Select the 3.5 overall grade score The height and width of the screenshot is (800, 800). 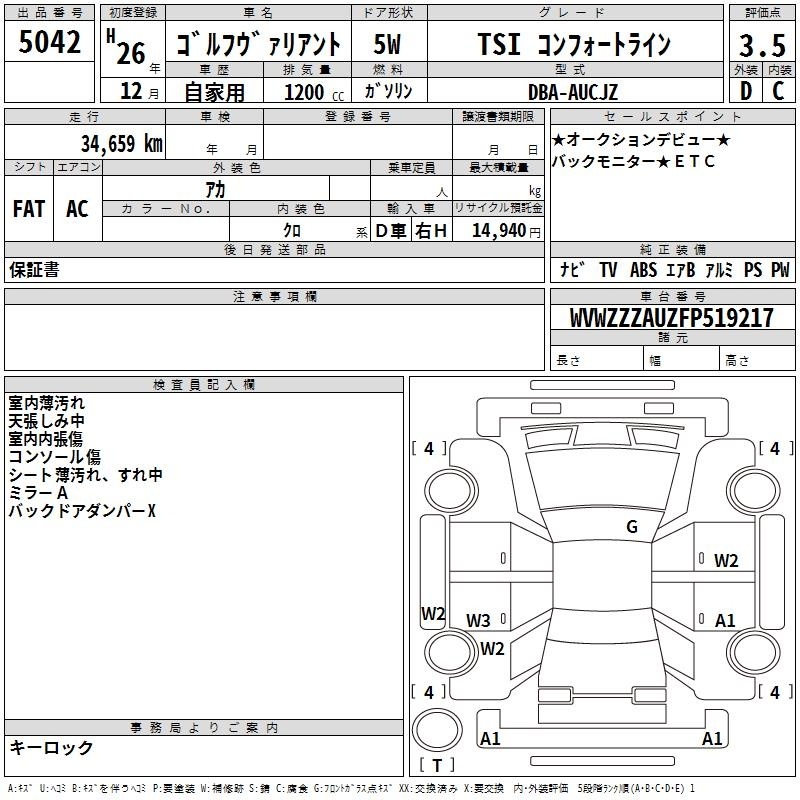coord(761,45)
